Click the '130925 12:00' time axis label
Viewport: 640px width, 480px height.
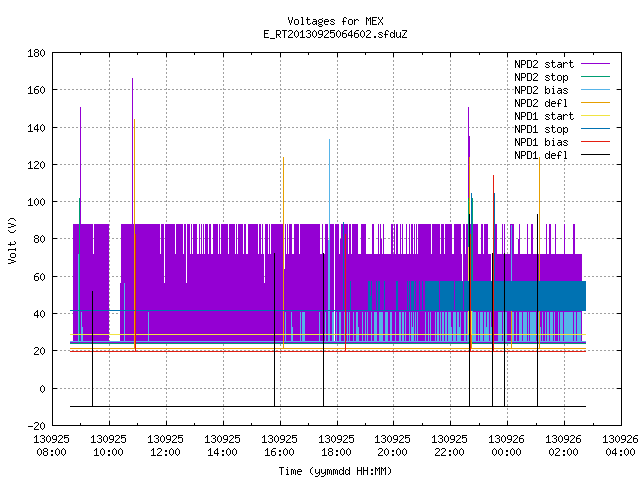tap(165, 446)
